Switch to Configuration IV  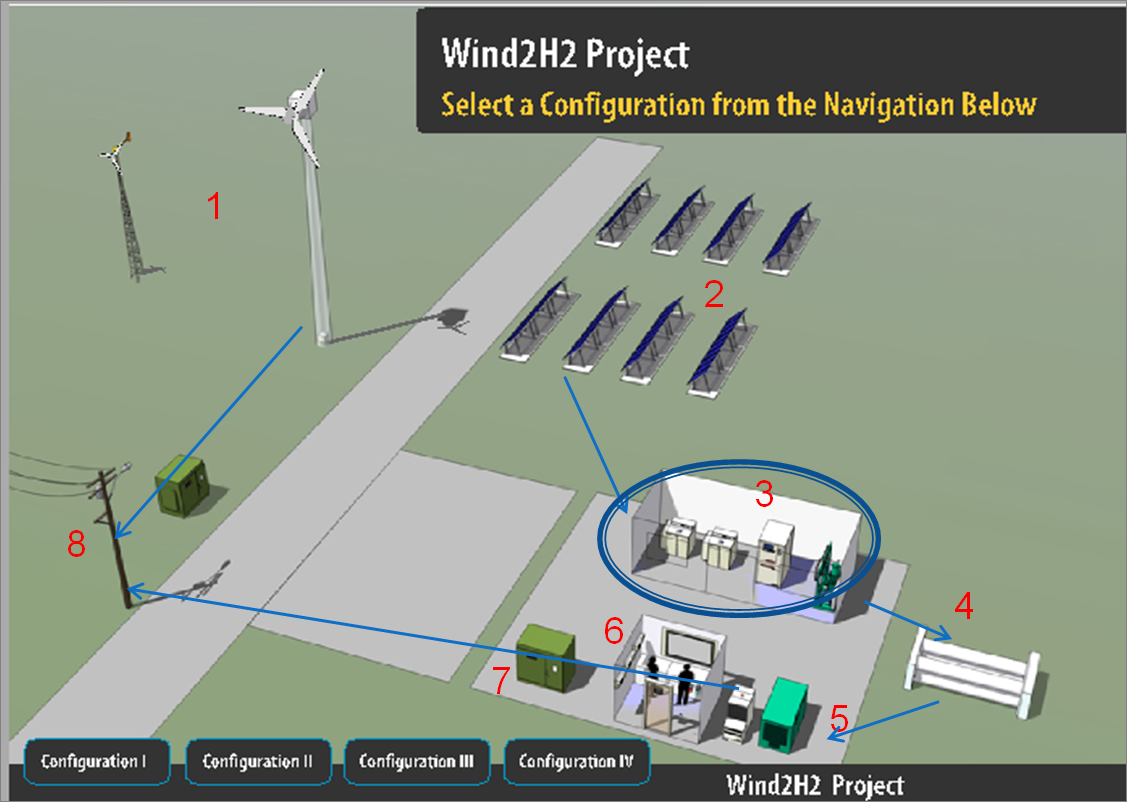[576, 761]
